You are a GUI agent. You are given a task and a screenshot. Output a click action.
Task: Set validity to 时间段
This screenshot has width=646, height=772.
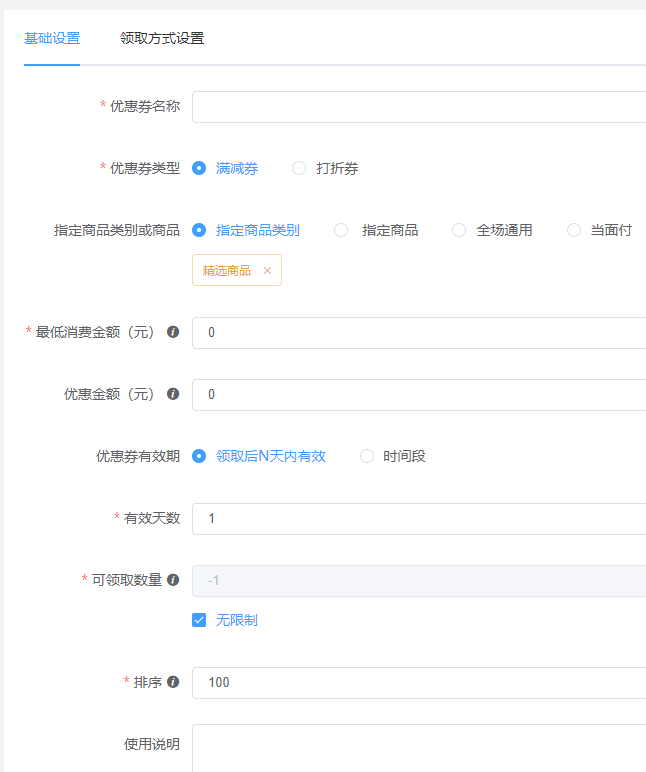click(367, 456)
